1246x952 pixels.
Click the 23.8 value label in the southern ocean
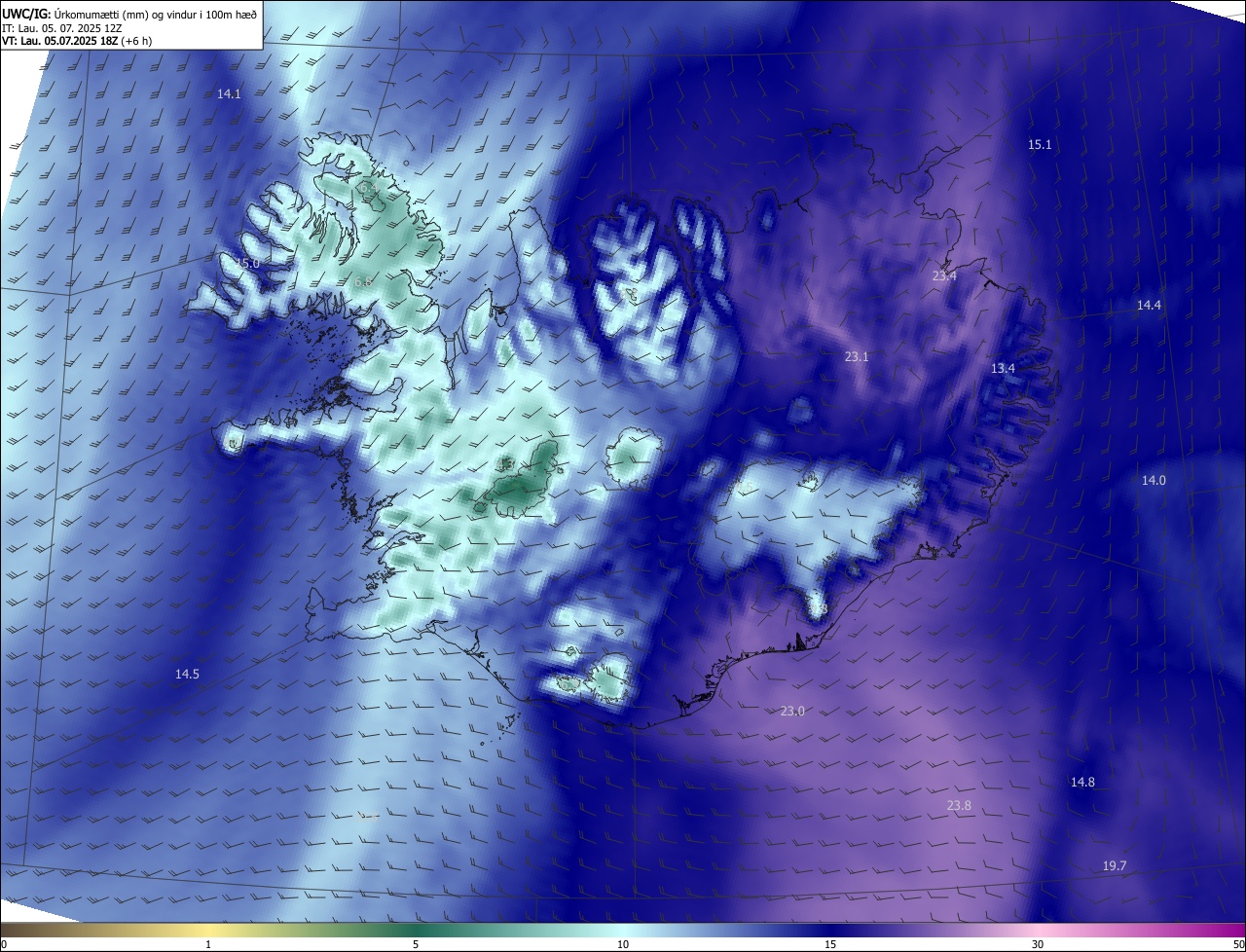pos(959,805)
